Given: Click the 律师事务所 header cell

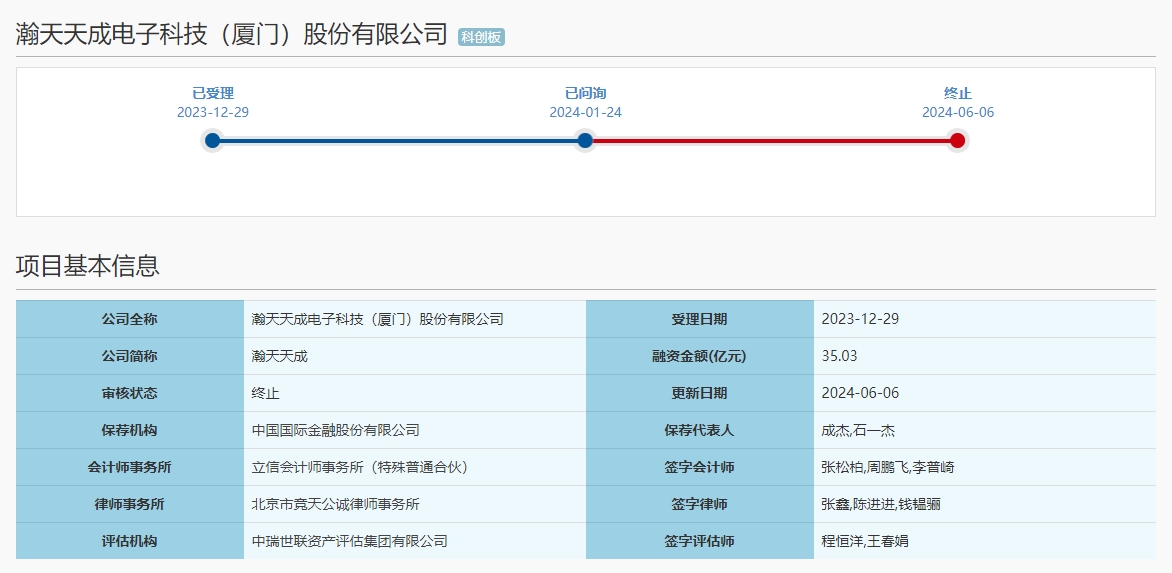Looking at the screenshot, I should [130, 504].
